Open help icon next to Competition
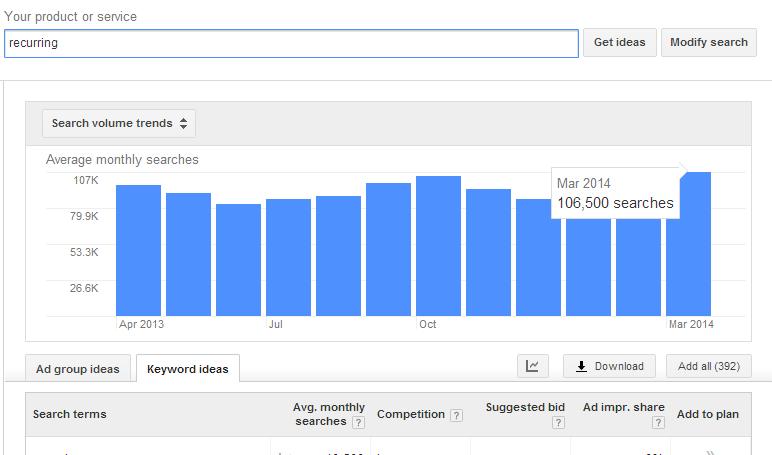772x455 pixels. point(456,416)
